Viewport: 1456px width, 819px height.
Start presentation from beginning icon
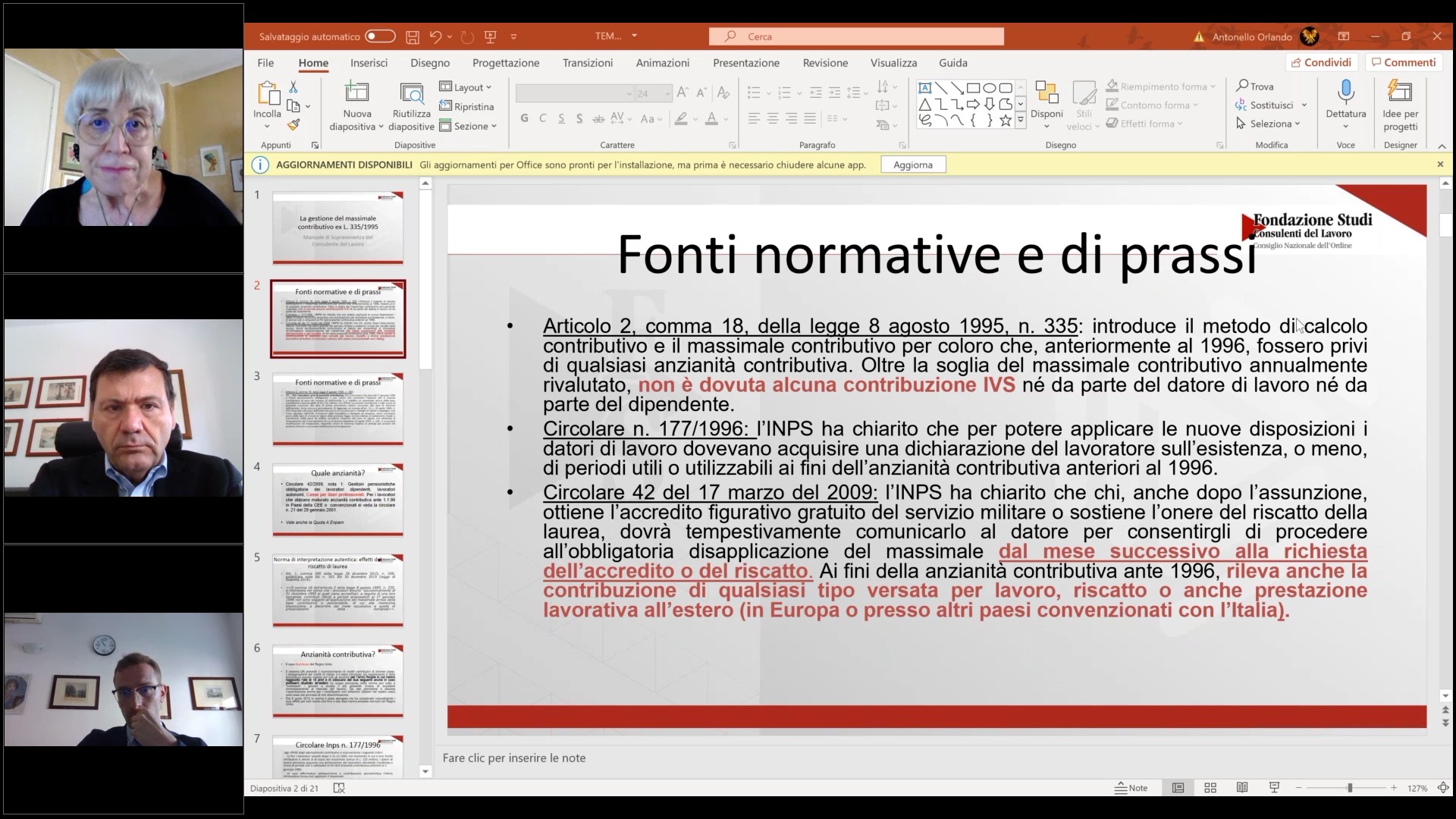point(491,36)
